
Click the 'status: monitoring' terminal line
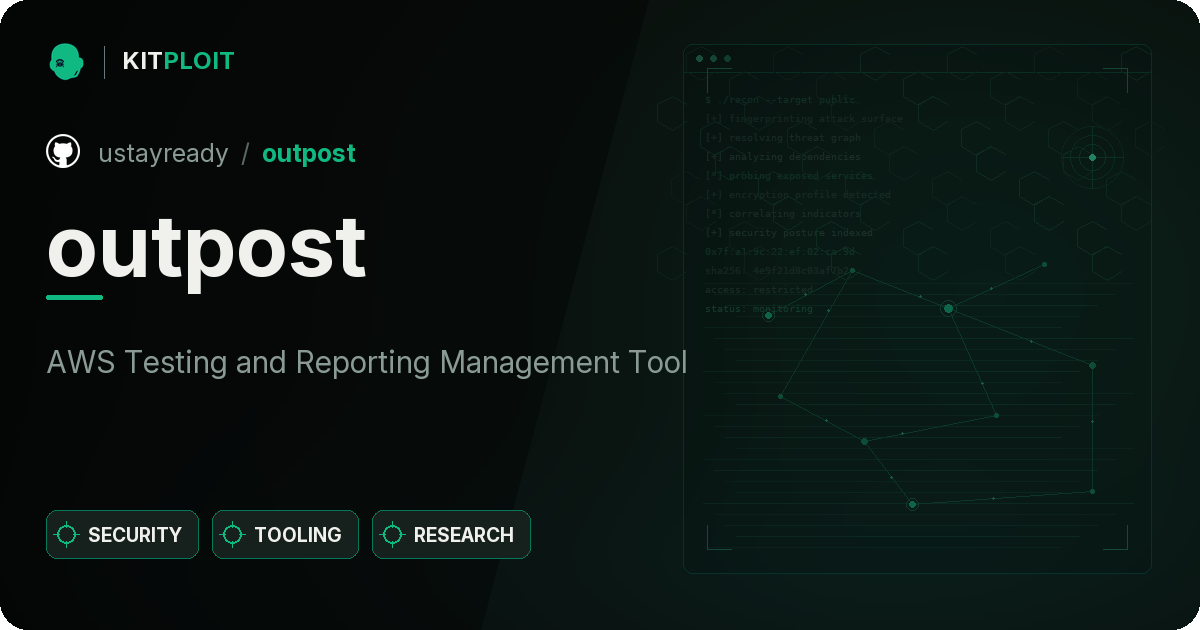tap(759, 309)
